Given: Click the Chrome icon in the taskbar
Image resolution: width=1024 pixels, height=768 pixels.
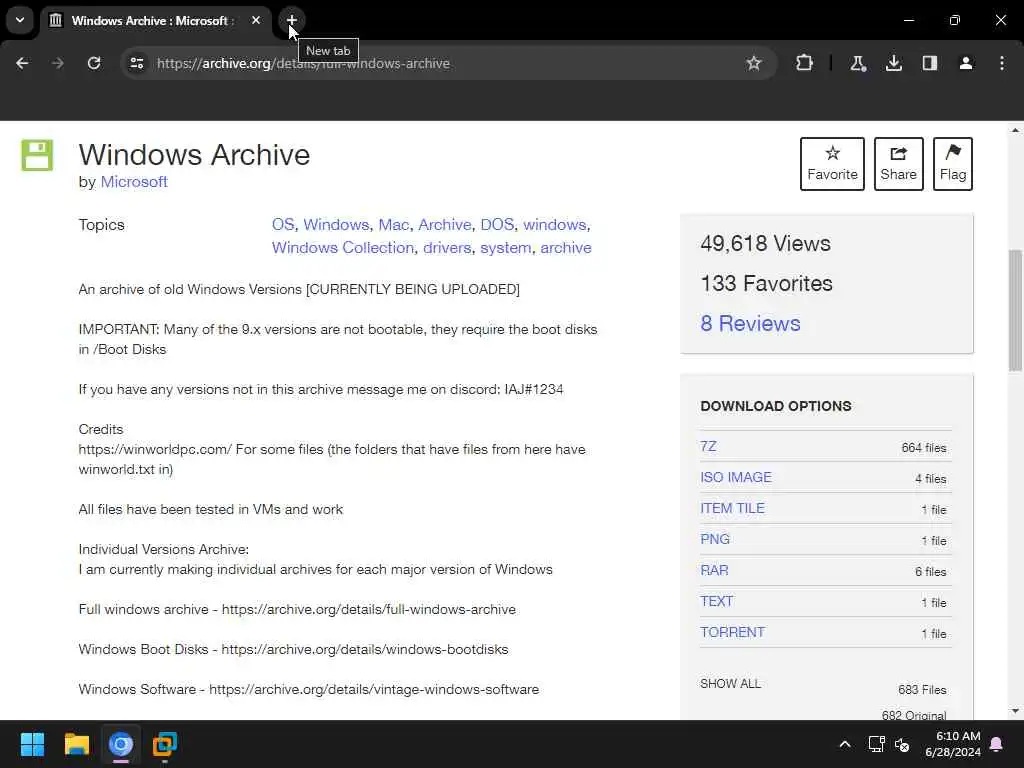Looking at the screenshot, I should [x=121, y=744].
